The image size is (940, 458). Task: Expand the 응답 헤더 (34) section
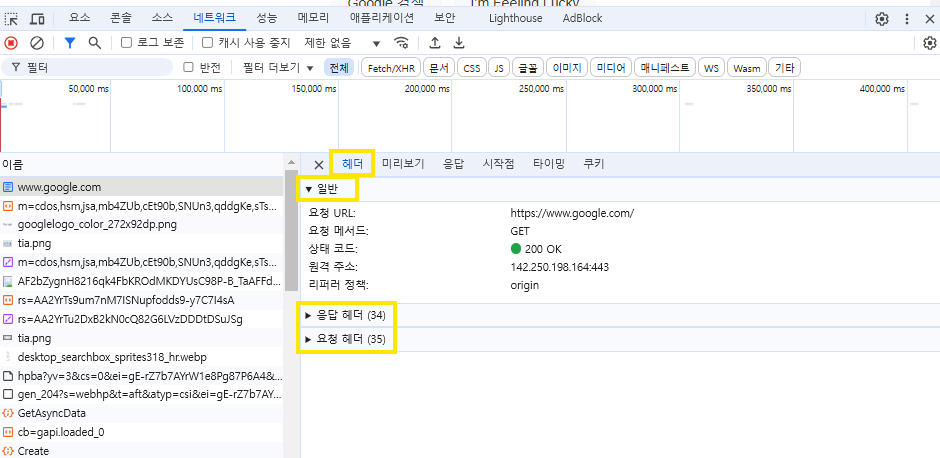tap(346, 315)
